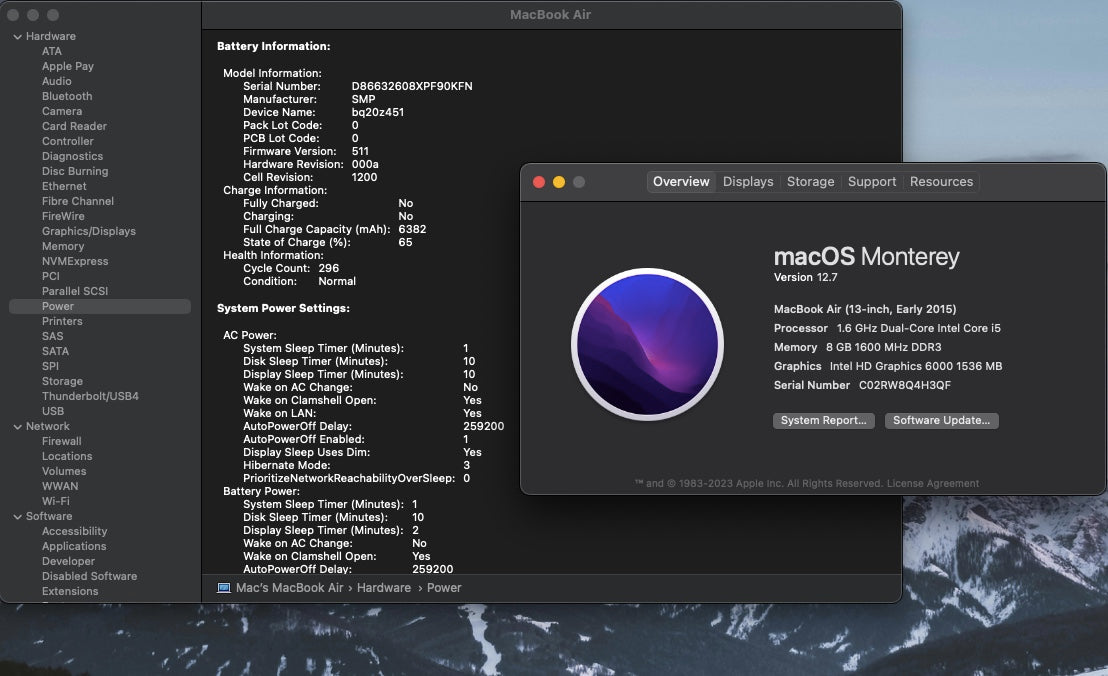Open Applications under Software section
Viewport: 1108px width, 676px height.
74,547
